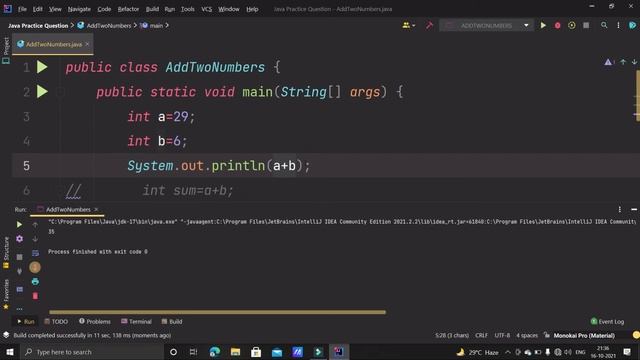640x360 pixels.
Task: Toggle read-only lock icon in status bar
Action: (547, 335)
